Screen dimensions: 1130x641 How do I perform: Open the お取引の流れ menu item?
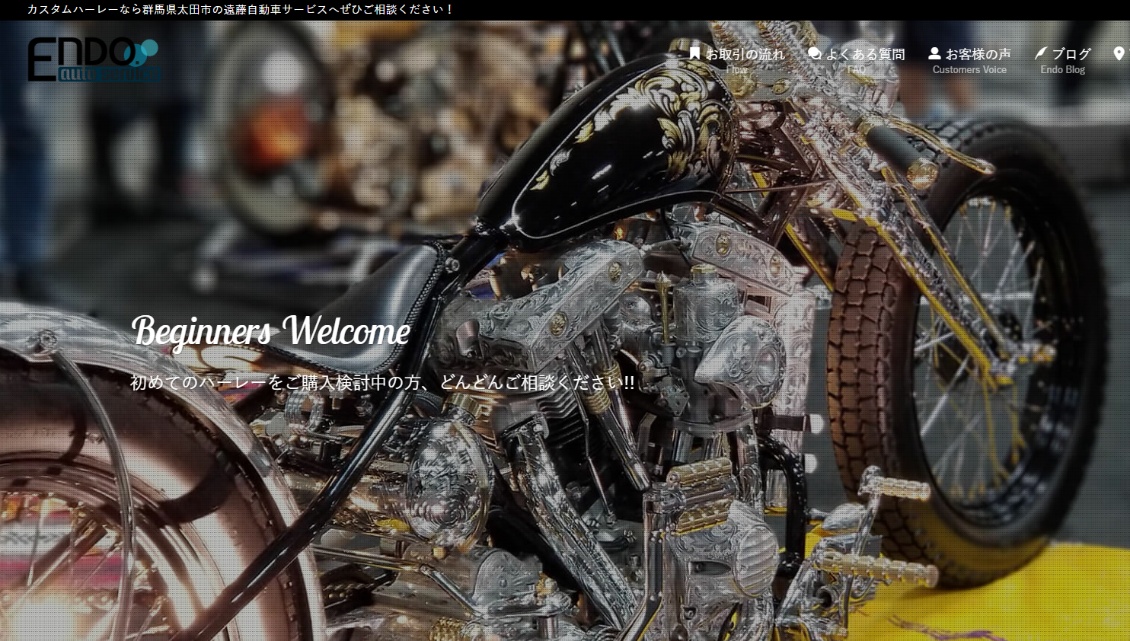[x=745, y=54]
